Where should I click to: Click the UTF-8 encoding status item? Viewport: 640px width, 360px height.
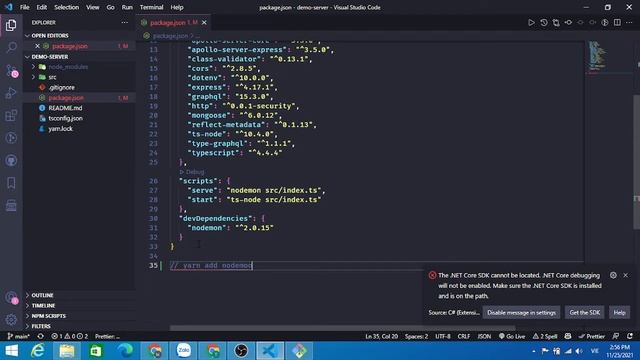(442, 336)
